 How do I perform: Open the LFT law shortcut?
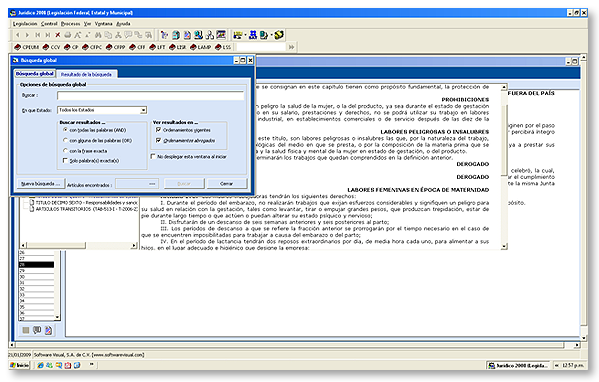tap(157, 47)
